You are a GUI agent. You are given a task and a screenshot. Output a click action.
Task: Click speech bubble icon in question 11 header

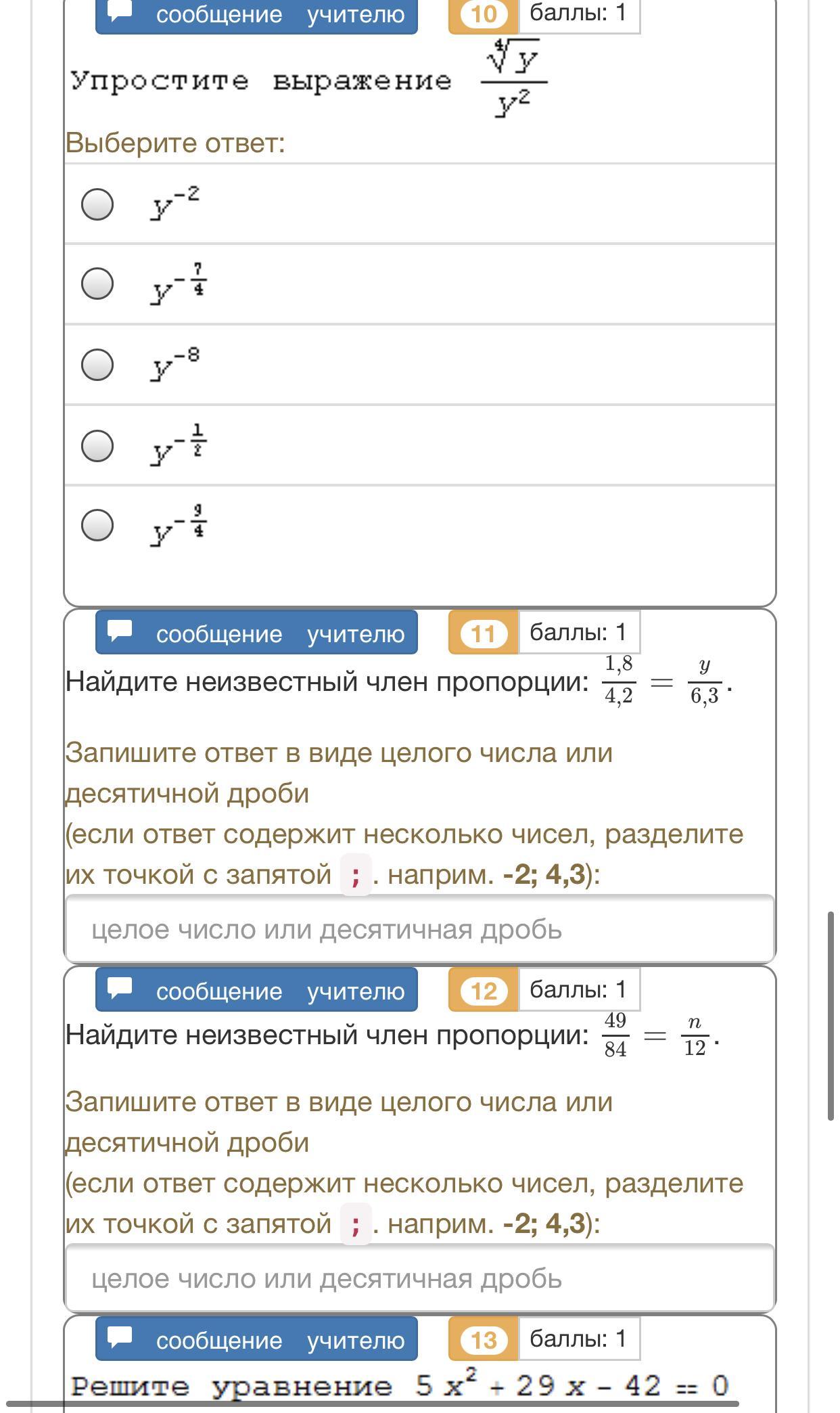(120, 630)
